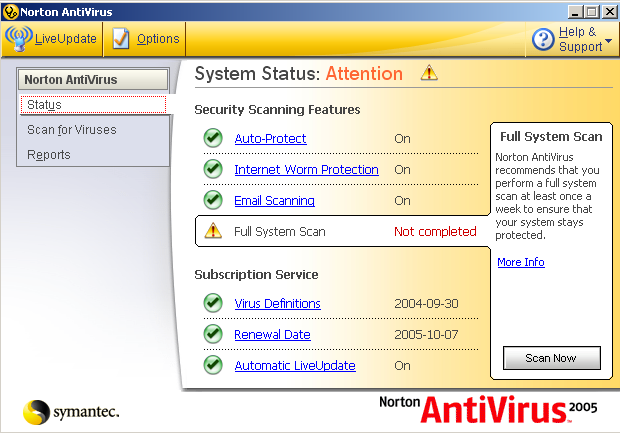Open the Automatic LiveUpdate link
This screenshot has width=620, height=433.
coord(295,365)
